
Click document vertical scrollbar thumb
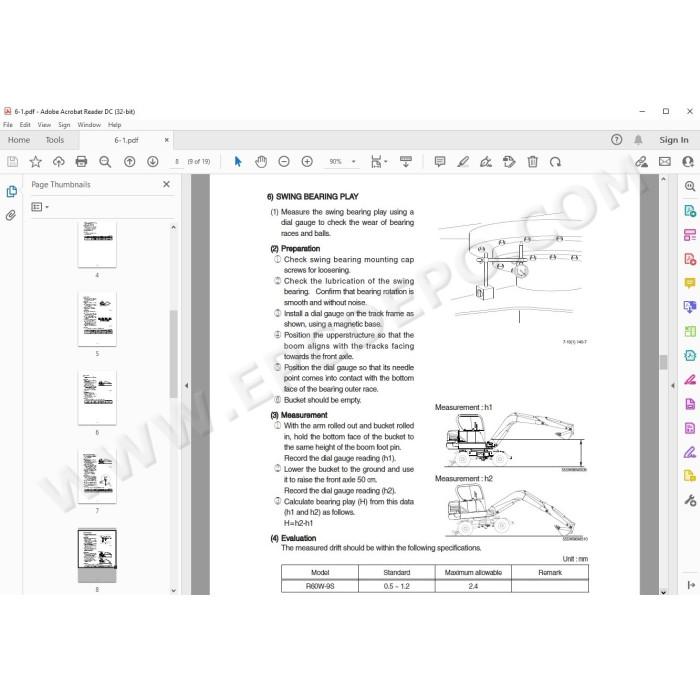[x=663, y=362]
